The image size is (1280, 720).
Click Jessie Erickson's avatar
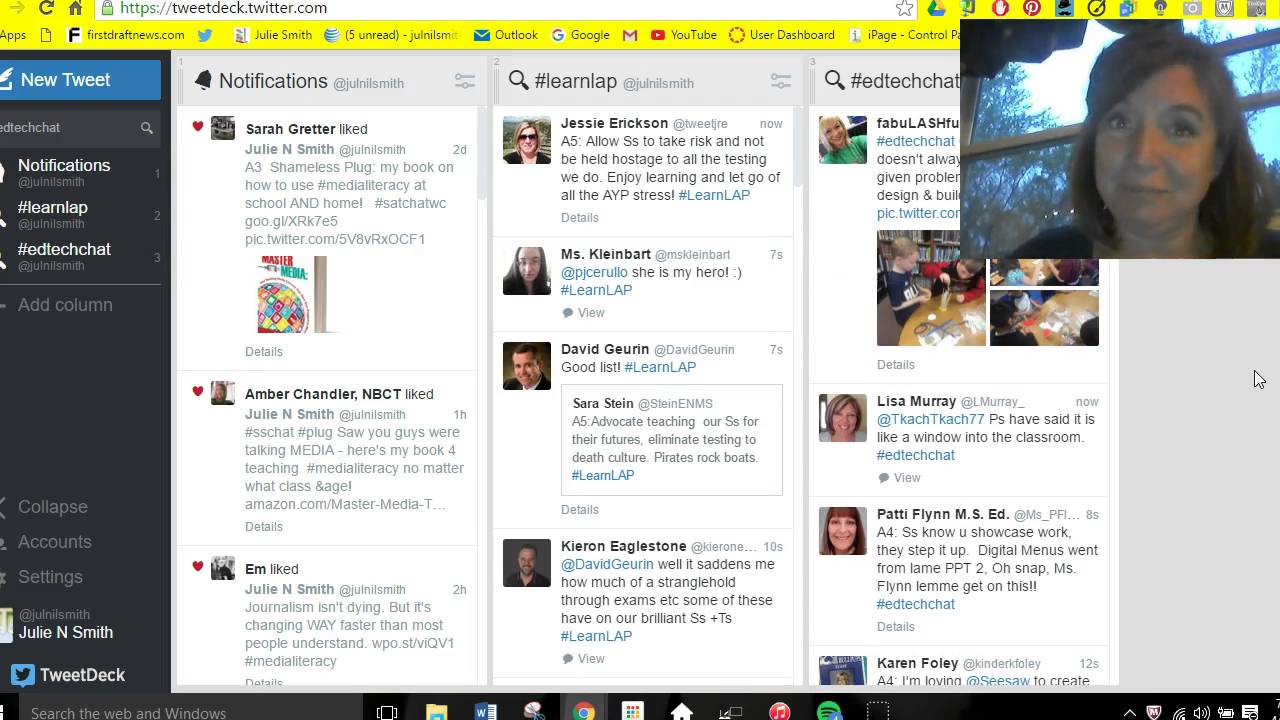pos(526,140)
